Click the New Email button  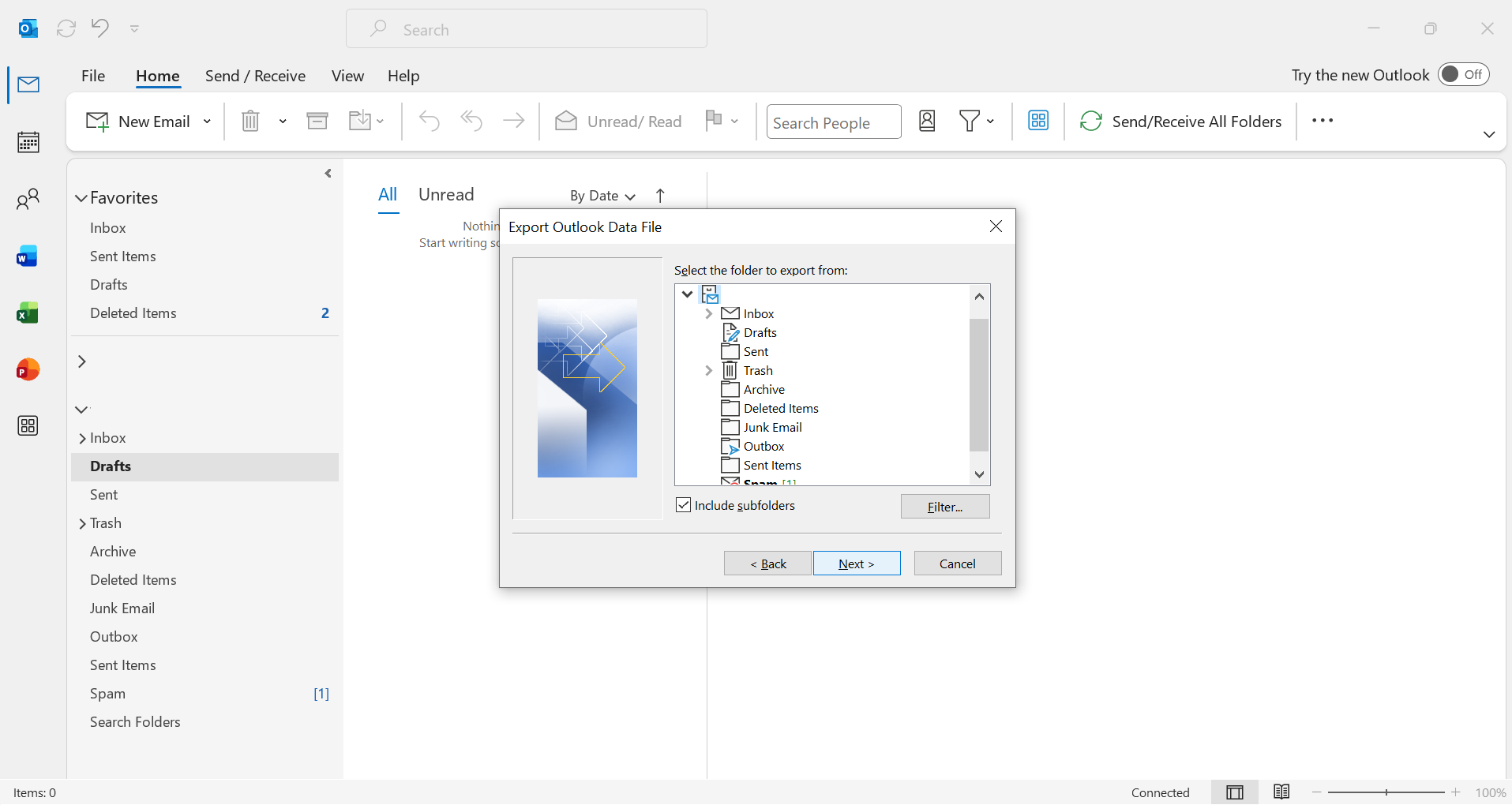(138, 122)
